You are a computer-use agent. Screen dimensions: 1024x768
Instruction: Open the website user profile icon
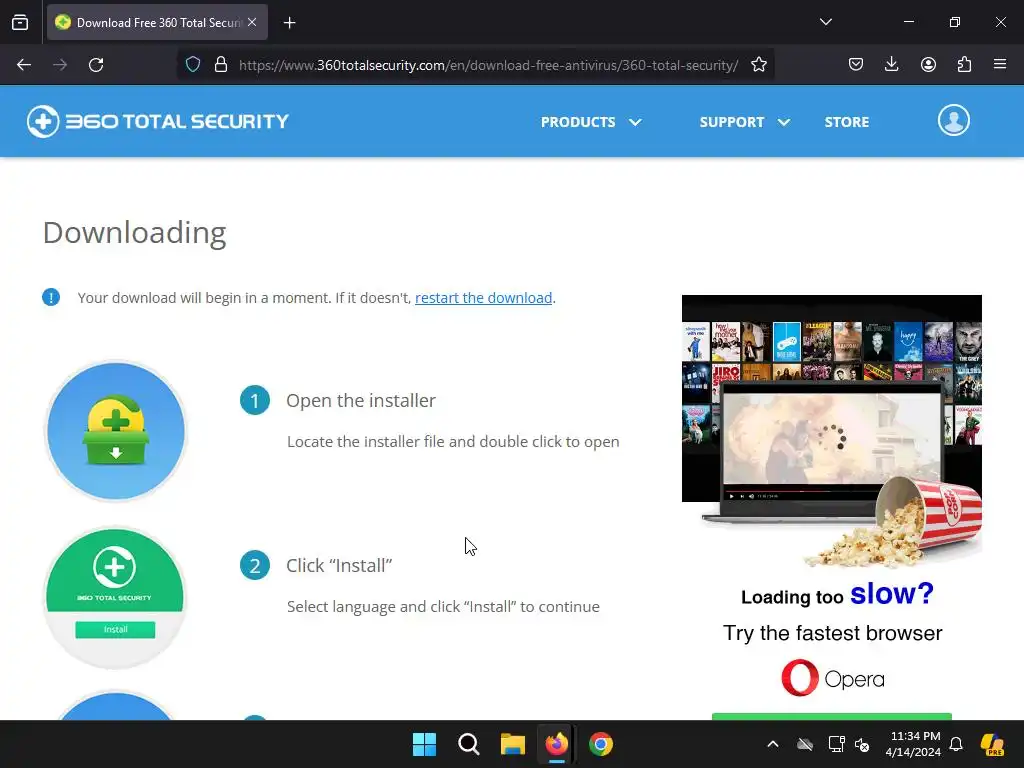coord(953,121)
